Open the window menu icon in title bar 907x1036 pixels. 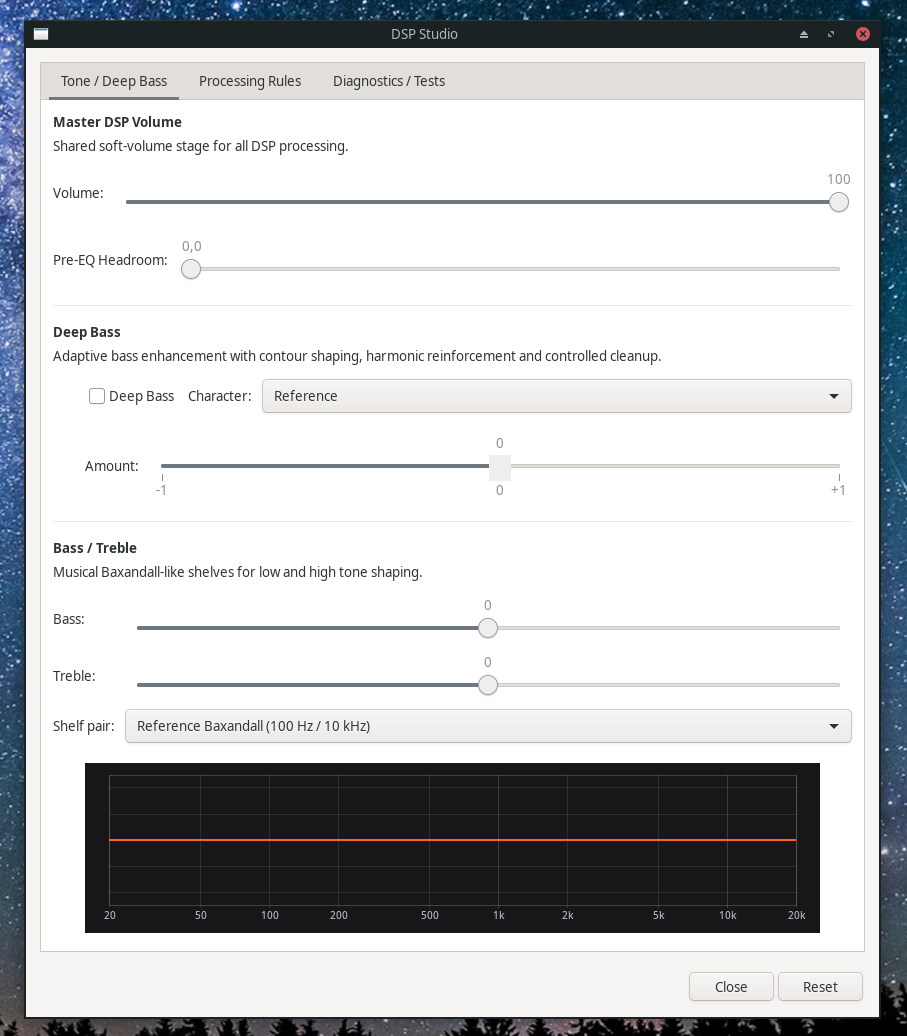pos(41,34)
